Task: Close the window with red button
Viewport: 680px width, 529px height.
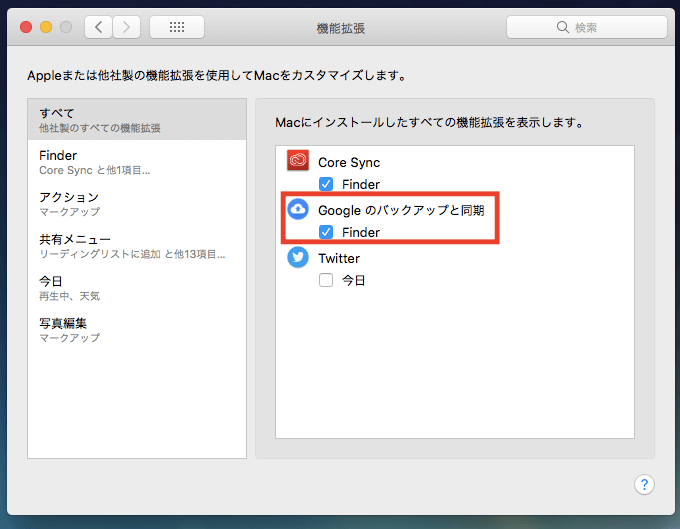Action: [26, 27]
